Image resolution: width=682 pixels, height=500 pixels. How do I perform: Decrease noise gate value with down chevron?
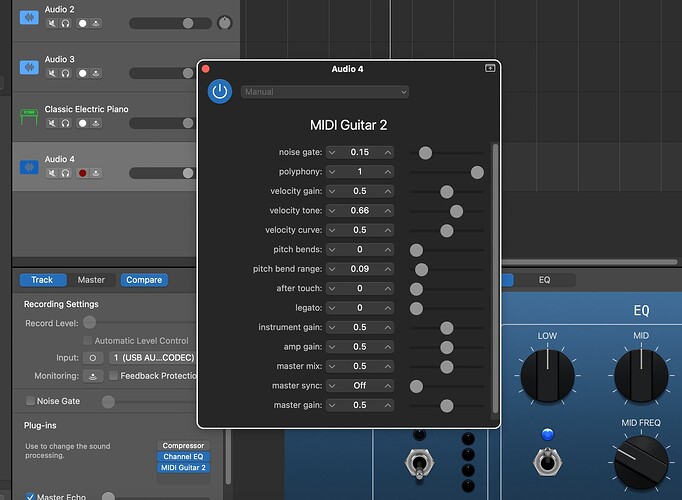[332, 153]
